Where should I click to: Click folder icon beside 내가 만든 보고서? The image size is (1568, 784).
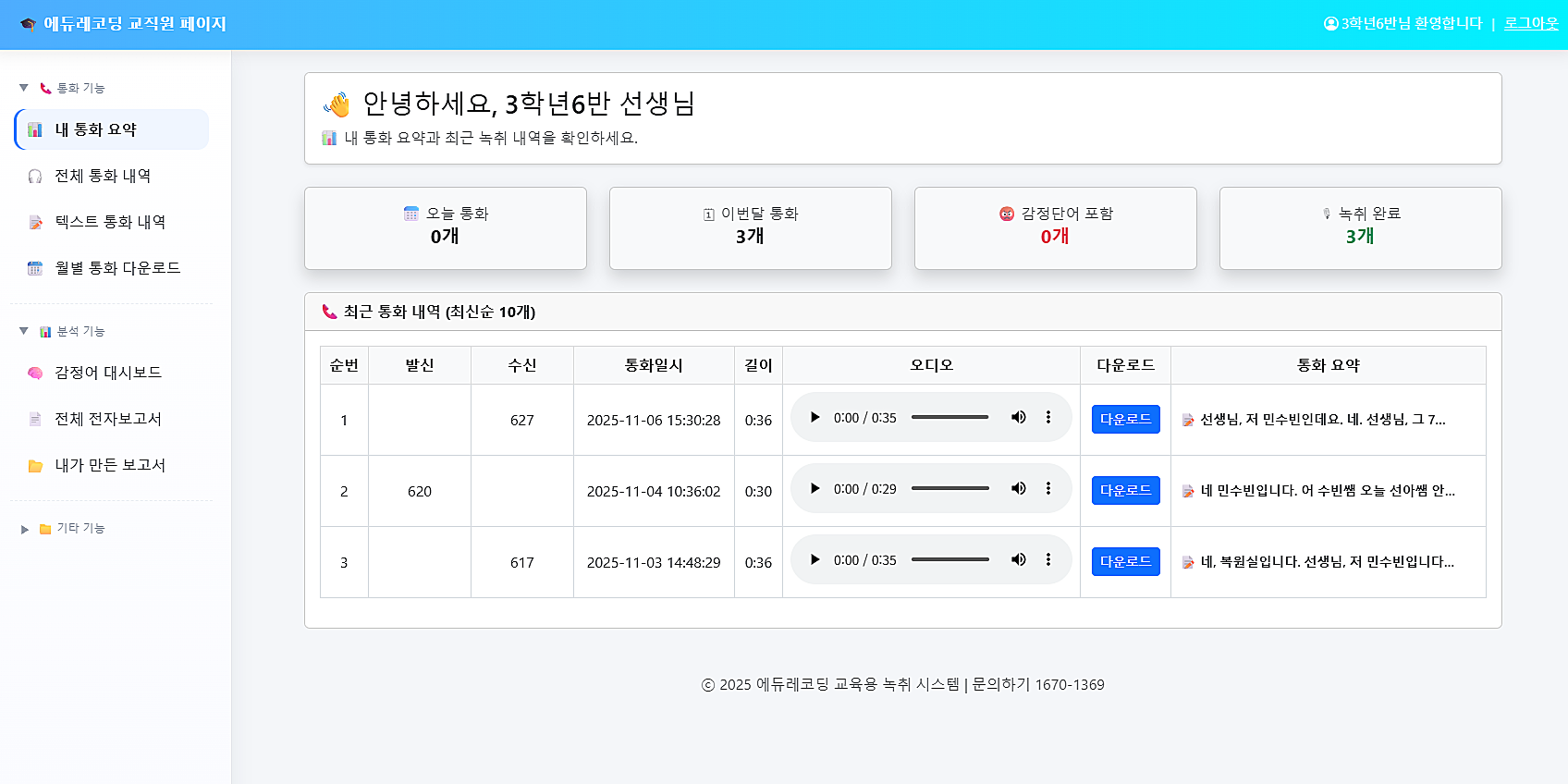[x=35, y=466]
